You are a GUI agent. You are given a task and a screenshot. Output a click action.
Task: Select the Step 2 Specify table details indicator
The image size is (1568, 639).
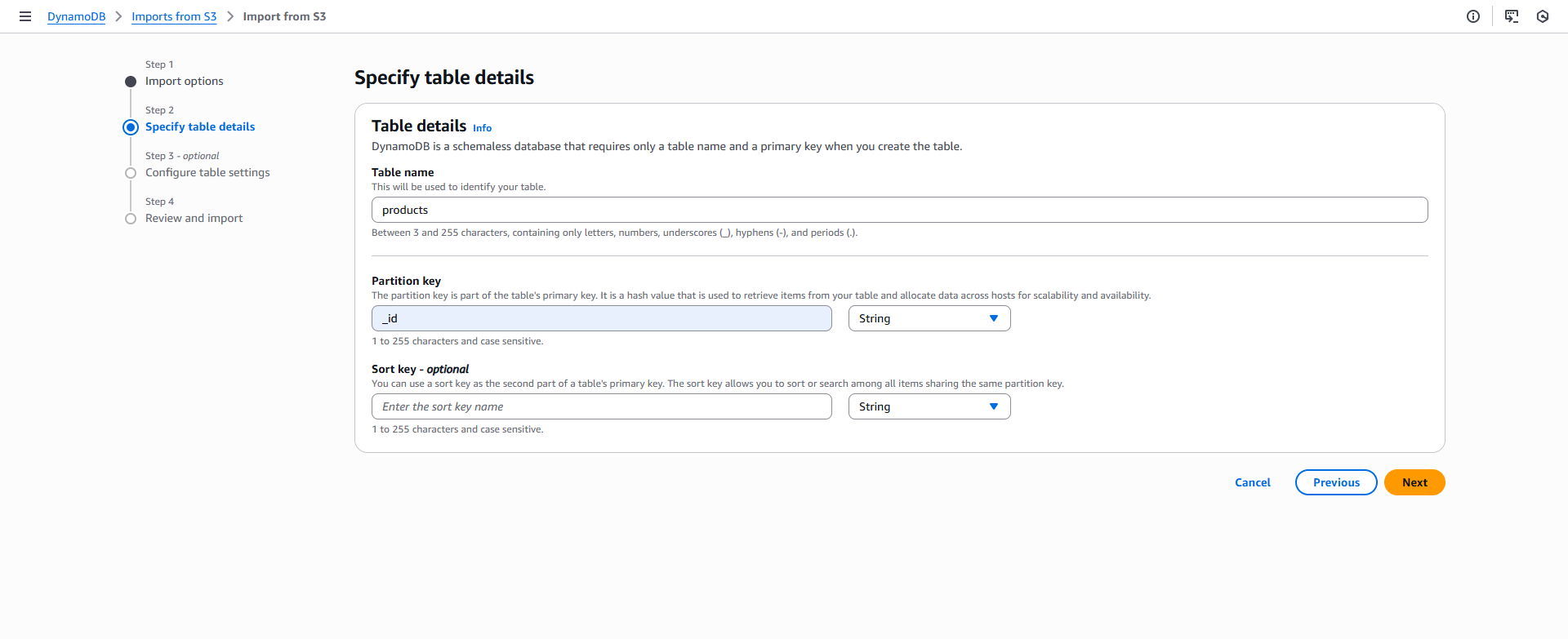tap(131, 127)
